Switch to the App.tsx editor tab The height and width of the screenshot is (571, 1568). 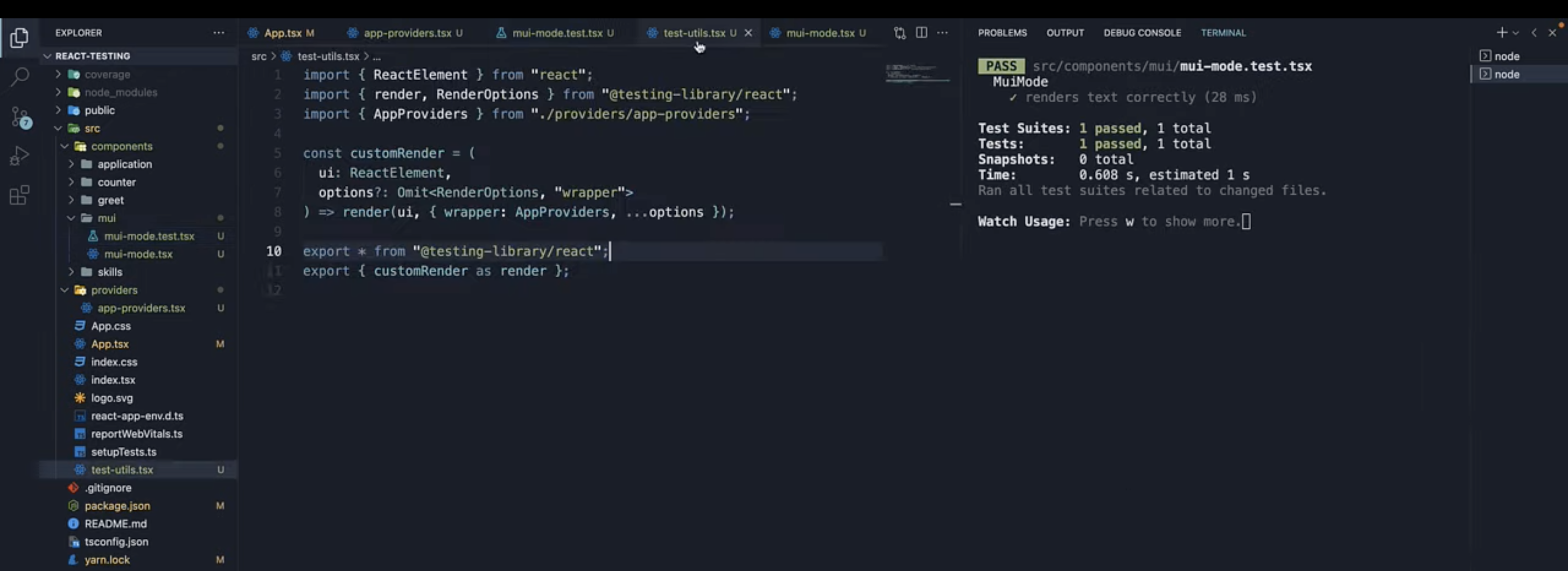click(x=282, y=33)
